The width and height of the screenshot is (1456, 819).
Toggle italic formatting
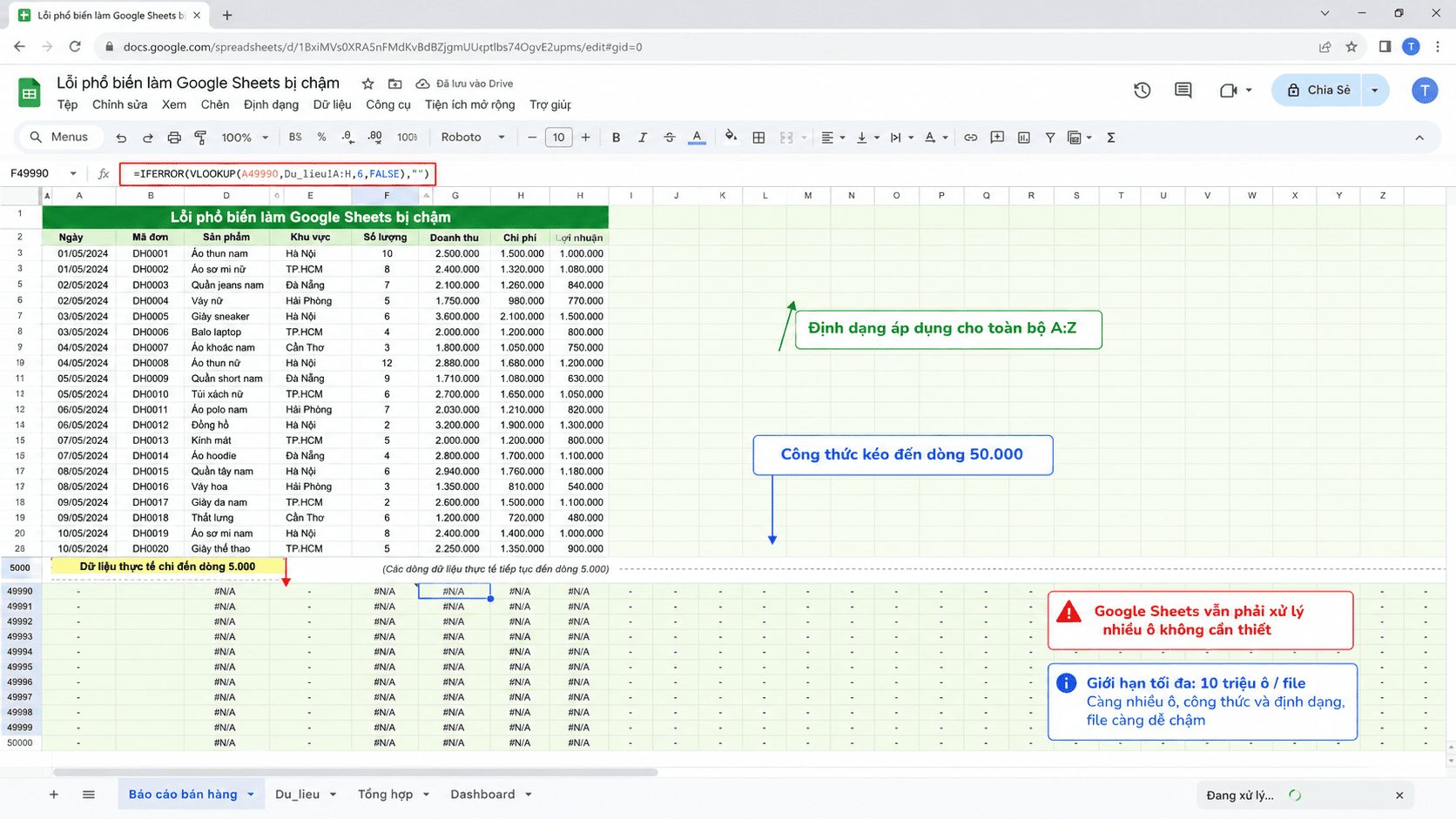(643, 138)
